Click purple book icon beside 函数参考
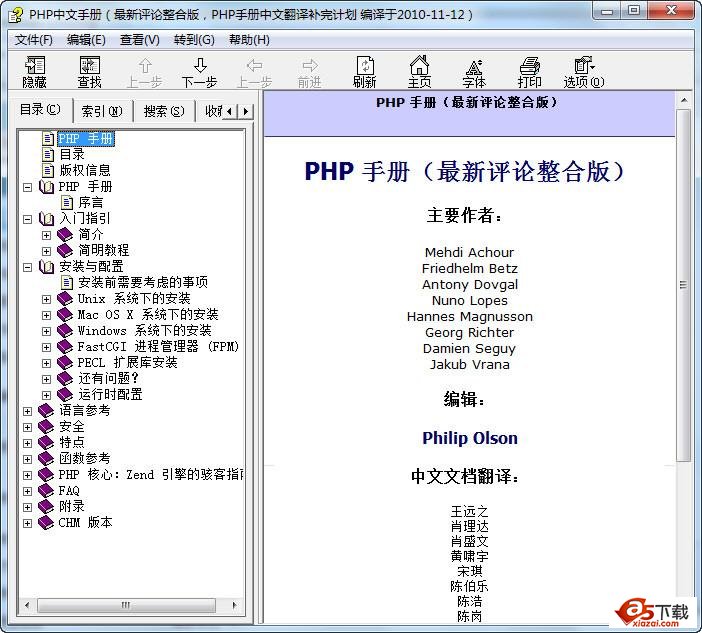The height and width of the screenshot is (633, 702). tap(46, 459)
